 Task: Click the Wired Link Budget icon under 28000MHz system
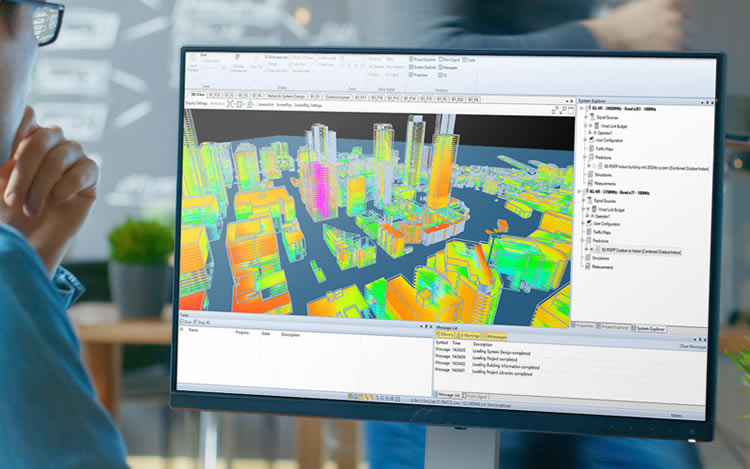coord(596,126)
